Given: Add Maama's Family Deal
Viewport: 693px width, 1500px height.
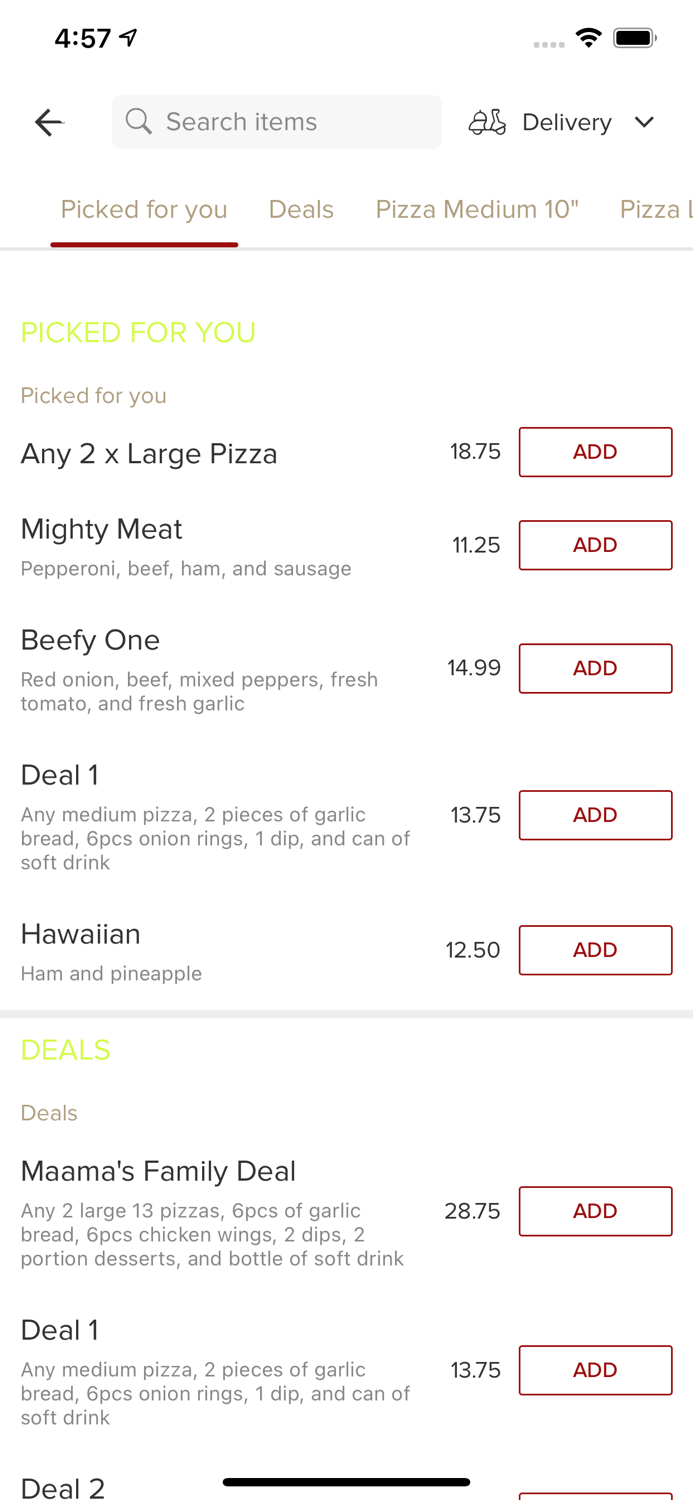Looking at the screenshot, I should (595, 1211).
